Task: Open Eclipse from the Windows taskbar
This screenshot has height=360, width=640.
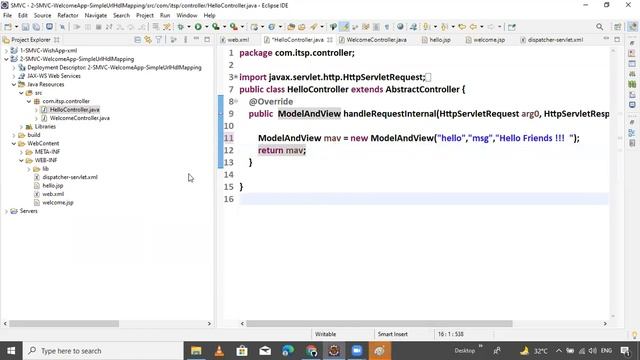Action: point(333,351)
